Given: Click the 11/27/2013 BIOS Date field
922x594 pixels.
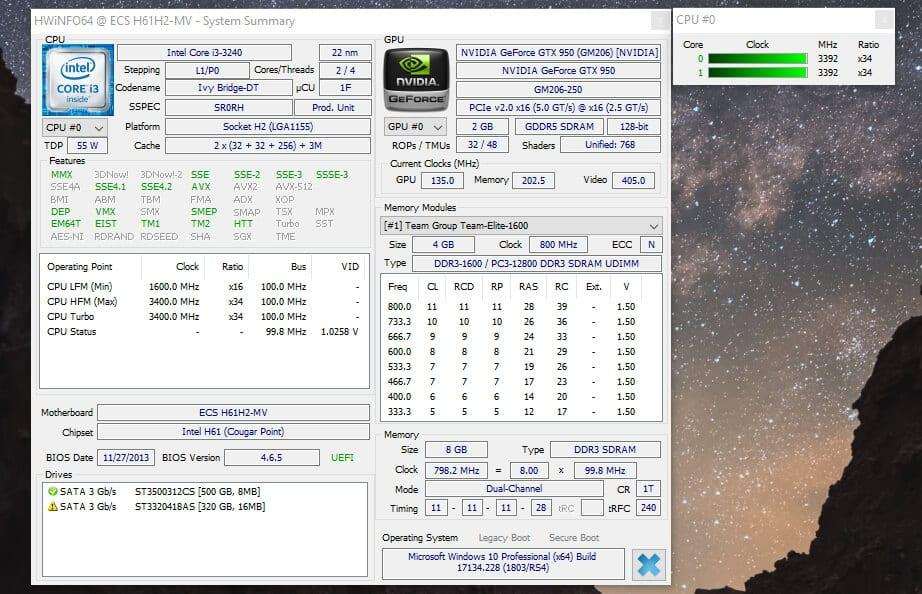Looking at the screenshot, I should (126, 458).
